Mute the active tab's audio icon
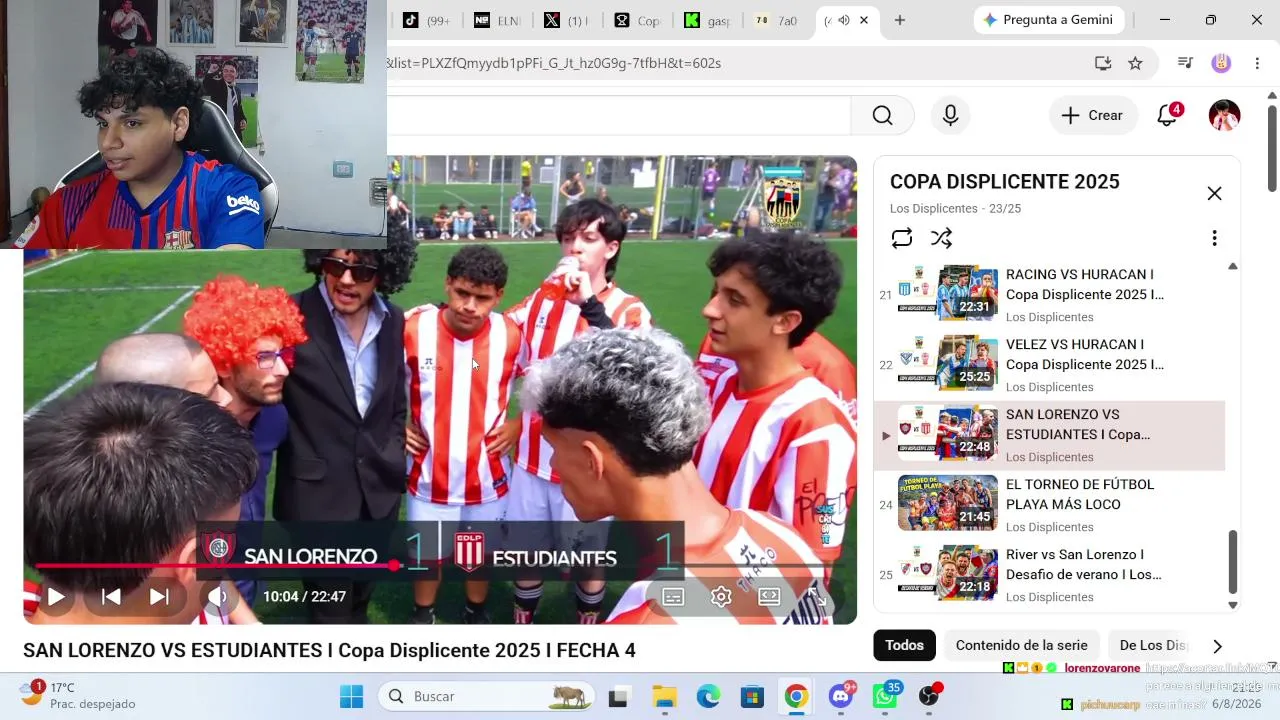 pyautogui.click(x=843, y=20)
